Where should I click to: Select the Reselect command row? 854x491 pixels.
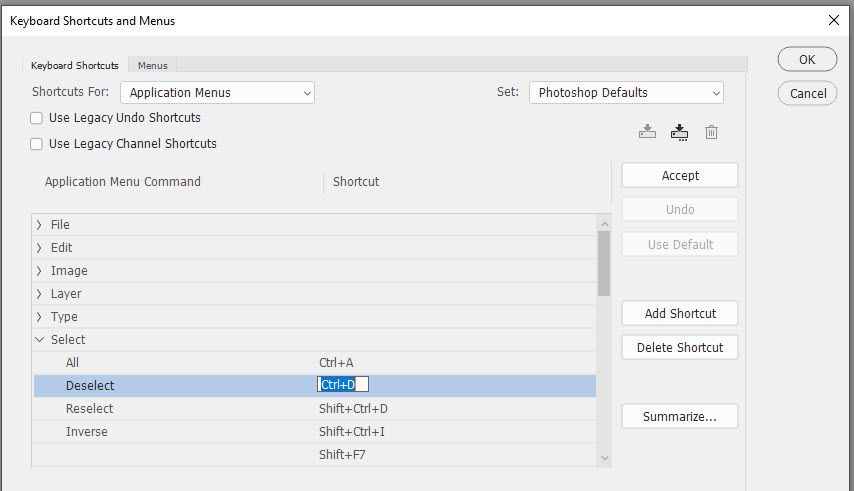(314, 409)
